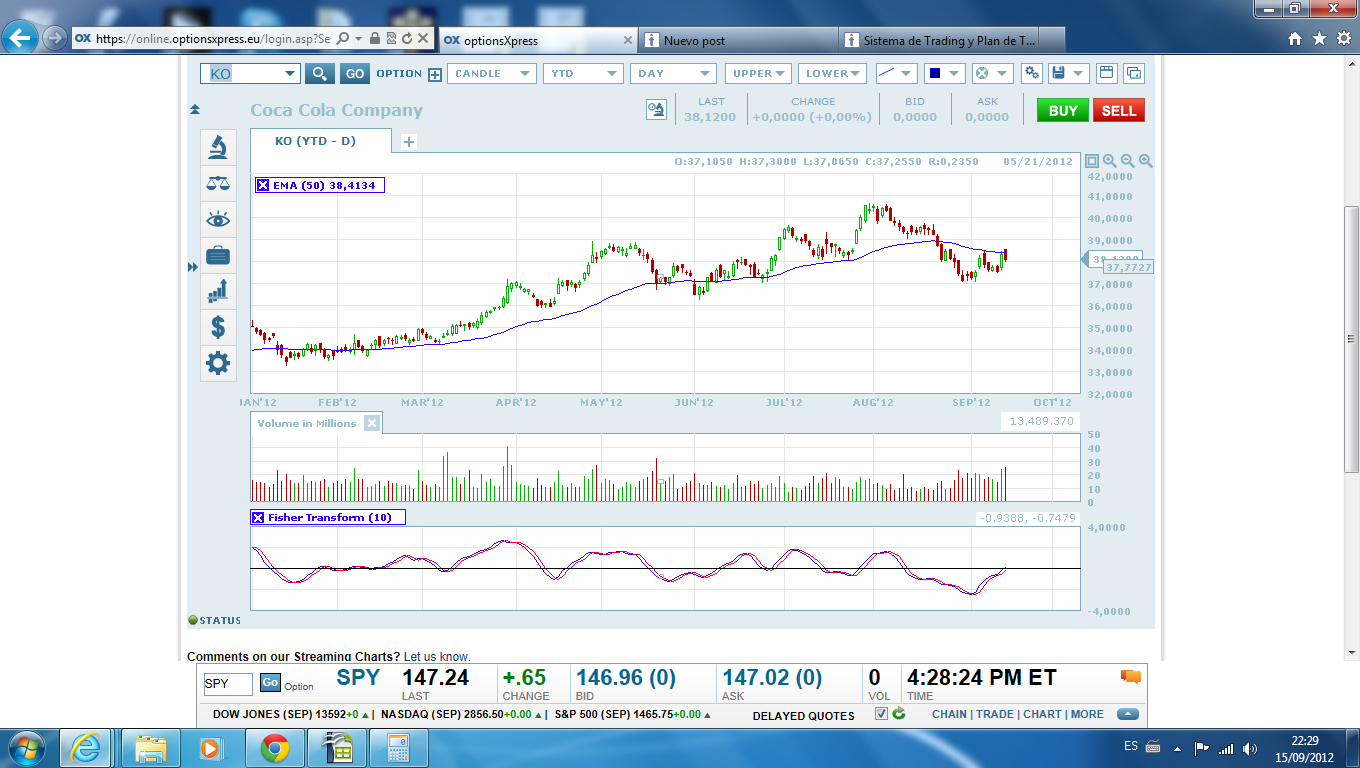Remove the Fisher Transform (10) indicator via X box
This screenshot has height=768, width=1360.
259,518
